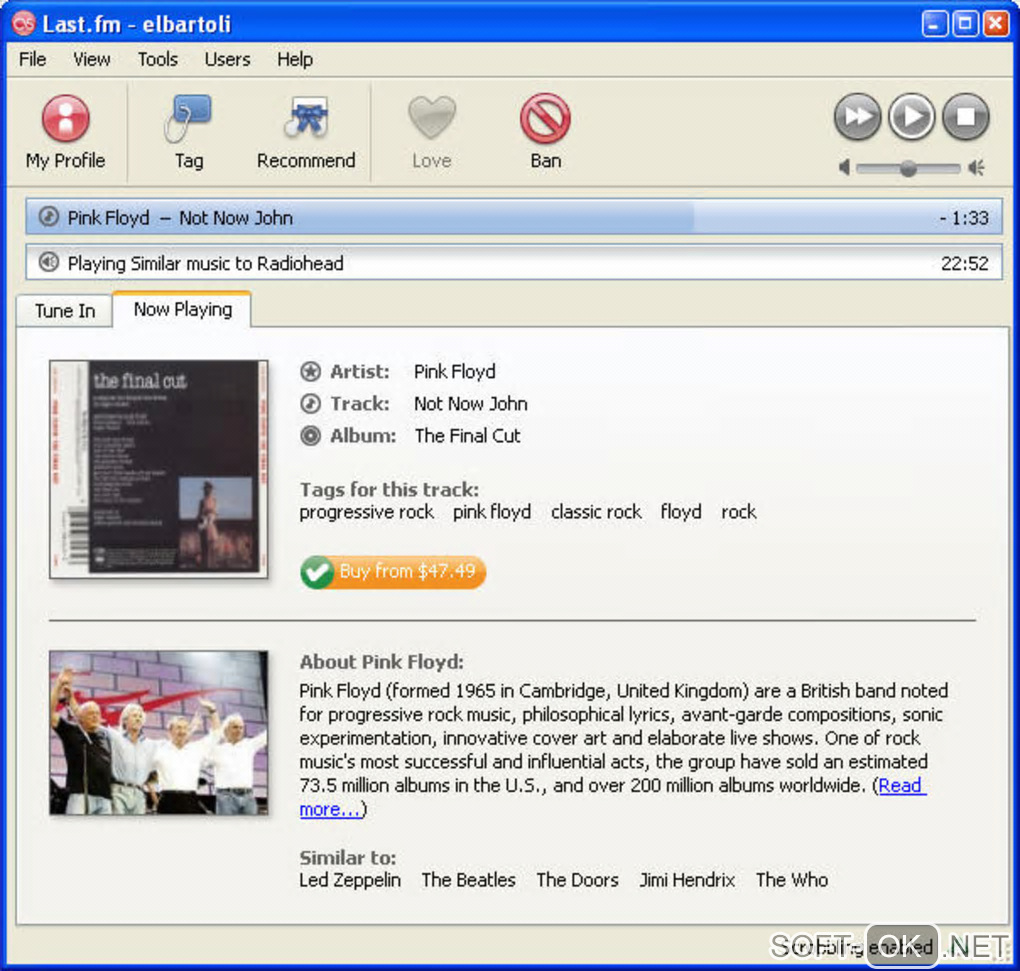Open My Profile from the toolbar
The width and height of the screenshot is (1020, 971).
[x=65, y=132]
